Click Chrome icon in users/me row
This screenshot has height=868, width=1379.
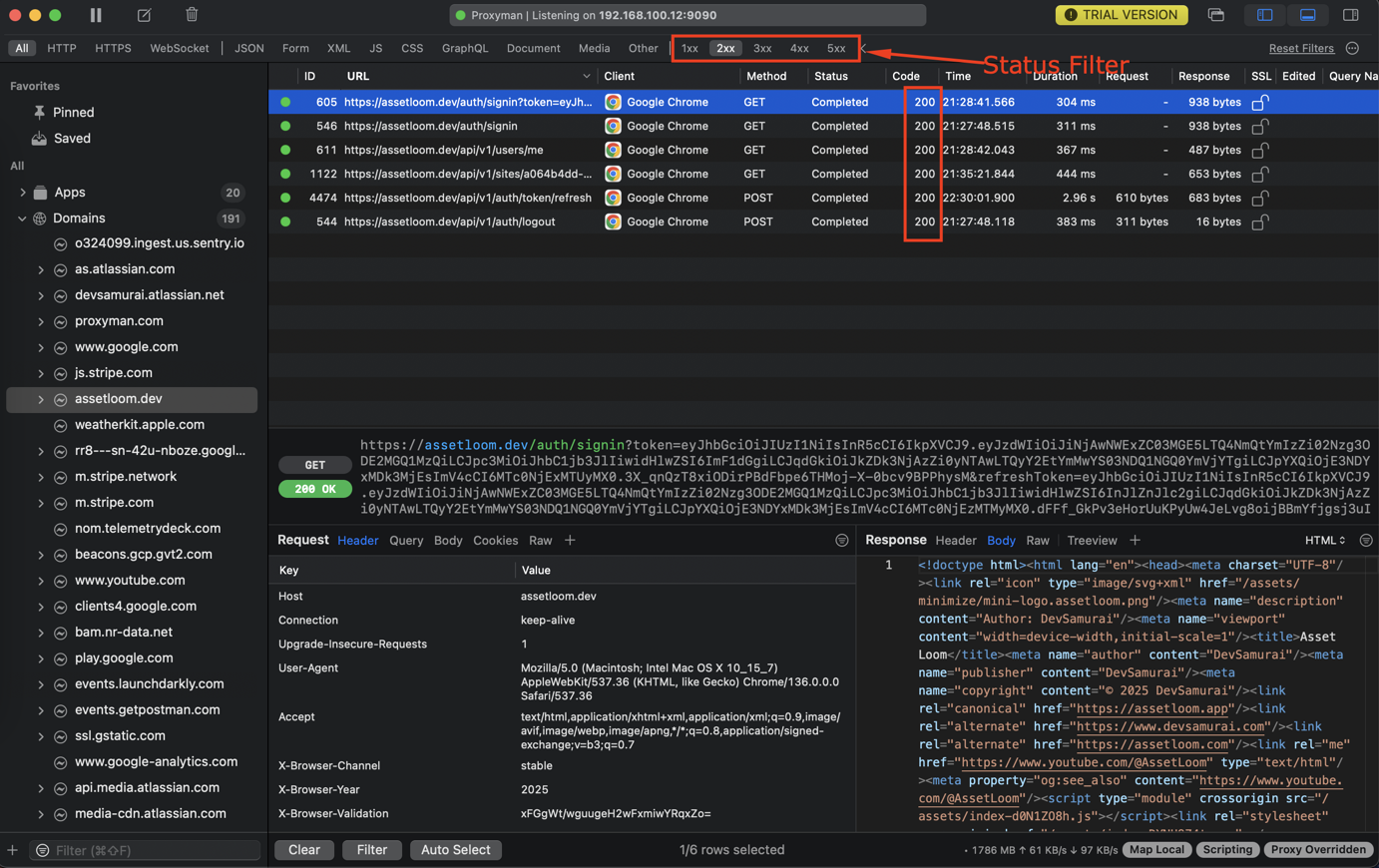point(613,150)
